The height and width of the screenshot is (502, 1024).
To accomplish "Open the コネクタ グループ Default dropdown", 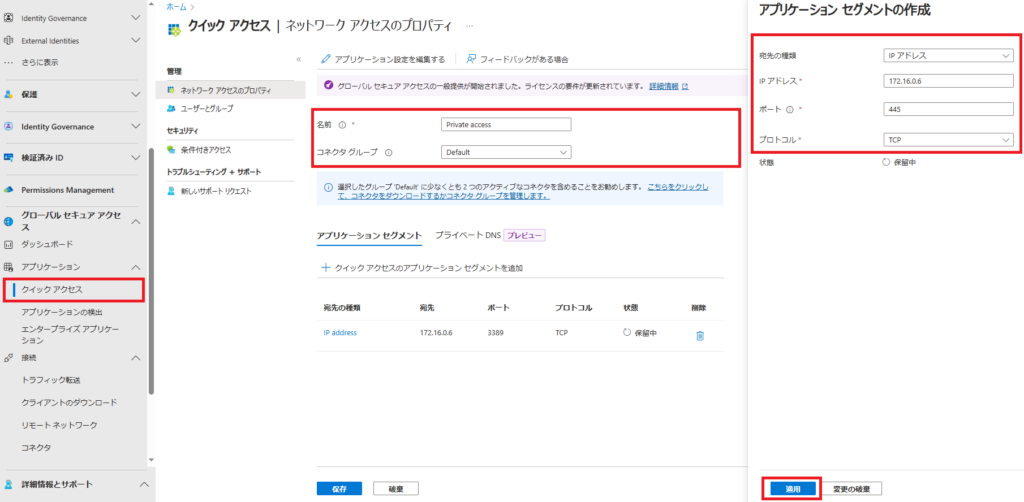I will click(506, 152).
